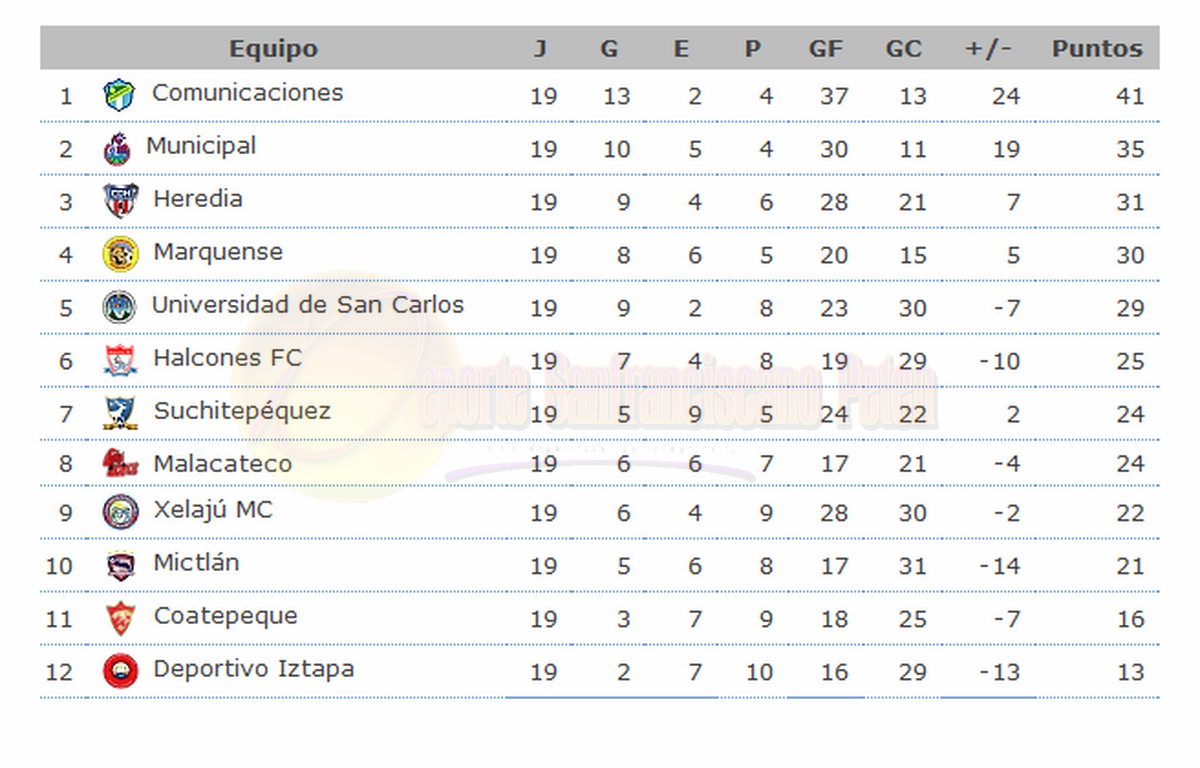
Task: Click the Coatepeque team crest icon
Action: (x=120, y=618)
